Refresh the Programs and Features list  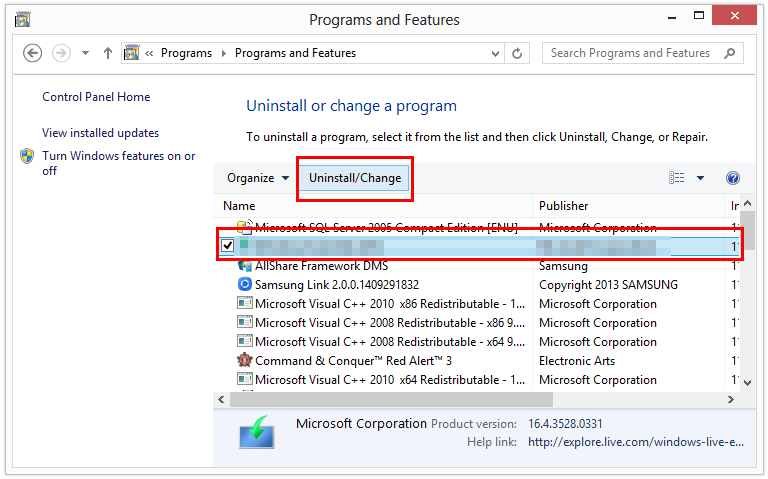tap(517, 53)
